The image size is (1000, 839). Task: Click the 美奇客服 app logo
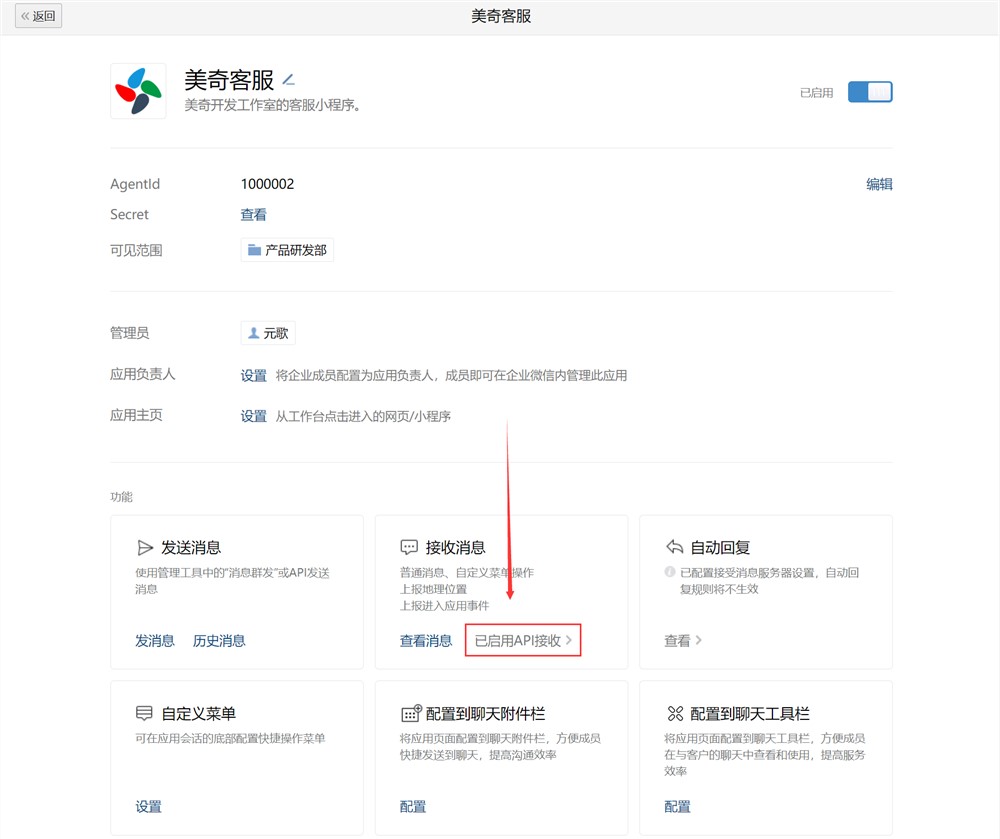point(138,91)
